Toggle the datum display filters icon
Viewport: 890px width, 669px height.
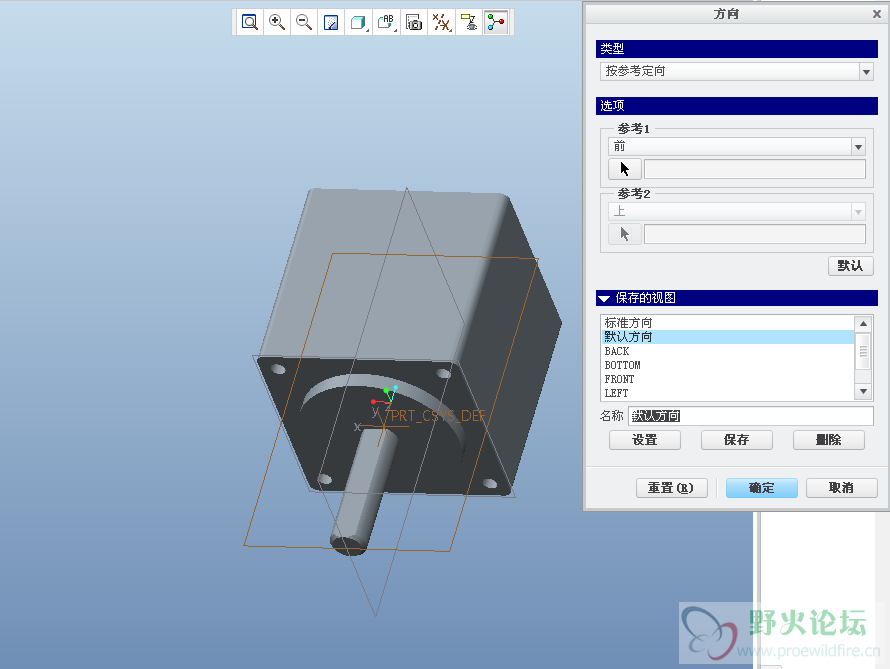click(x=441, y=22)
